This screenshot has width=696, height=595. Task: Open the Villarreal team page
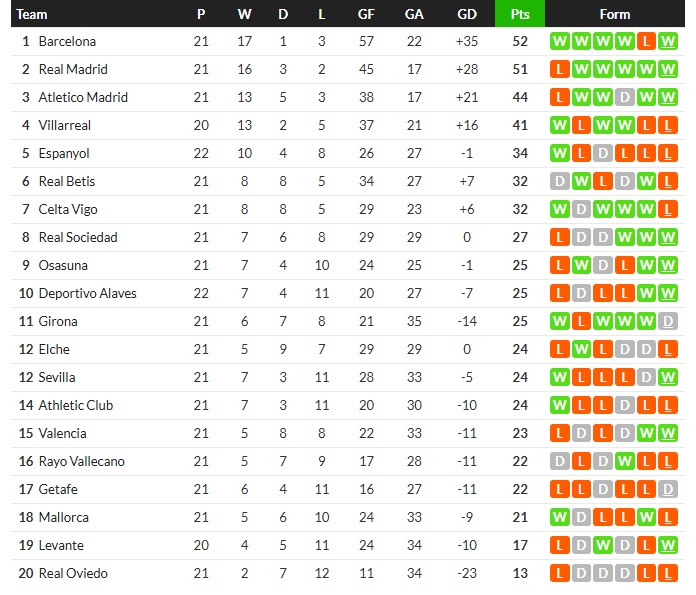64,126
